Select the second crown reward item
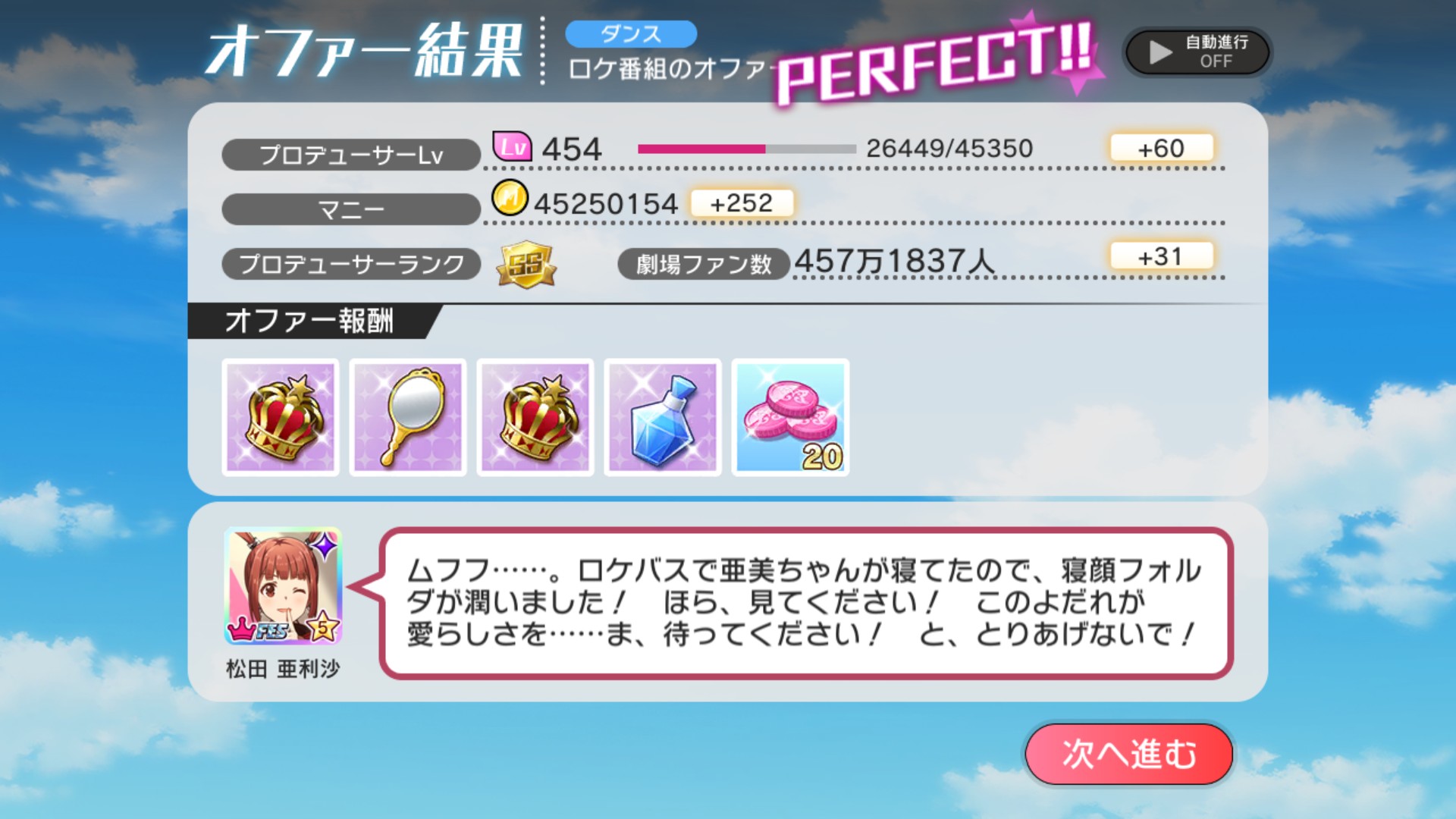This screenshot has height=819, width=1456. [535, 417]
